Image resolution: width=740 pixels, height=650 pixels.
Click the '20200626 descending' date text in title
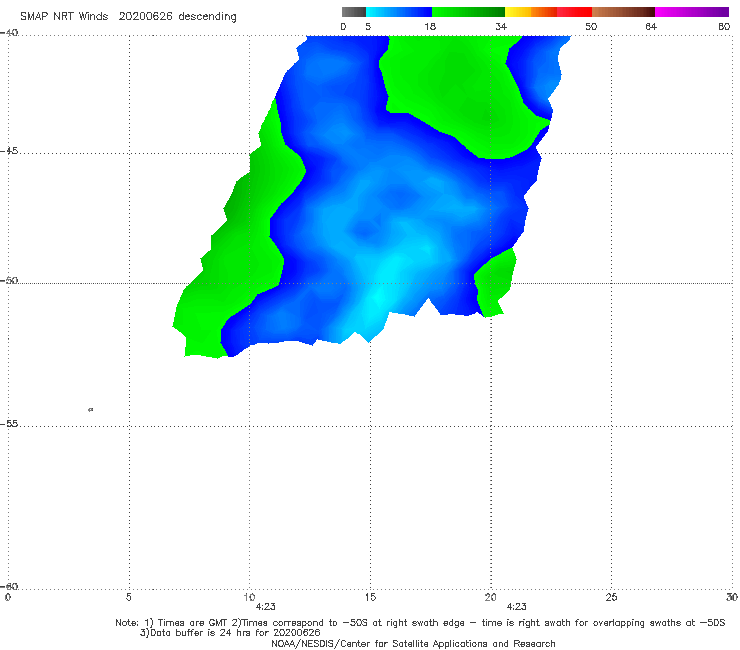pyautogui.click(x=177, y=17)
